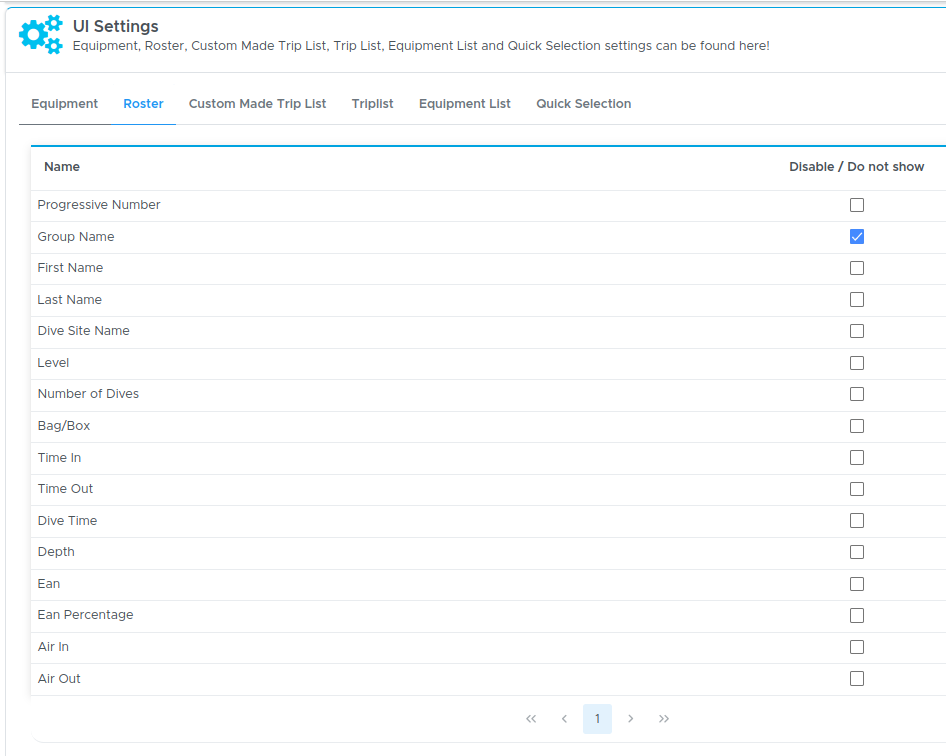
Task: Tick the First Name checkbox
Action: pyautogui.click(x=857, y=268)
